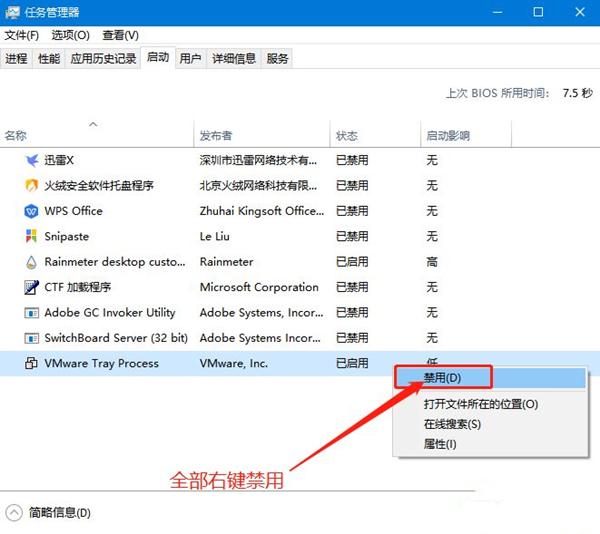Click publisher Adobe Systems, Incor... of GC Invoker

click(x=261, y=313)
